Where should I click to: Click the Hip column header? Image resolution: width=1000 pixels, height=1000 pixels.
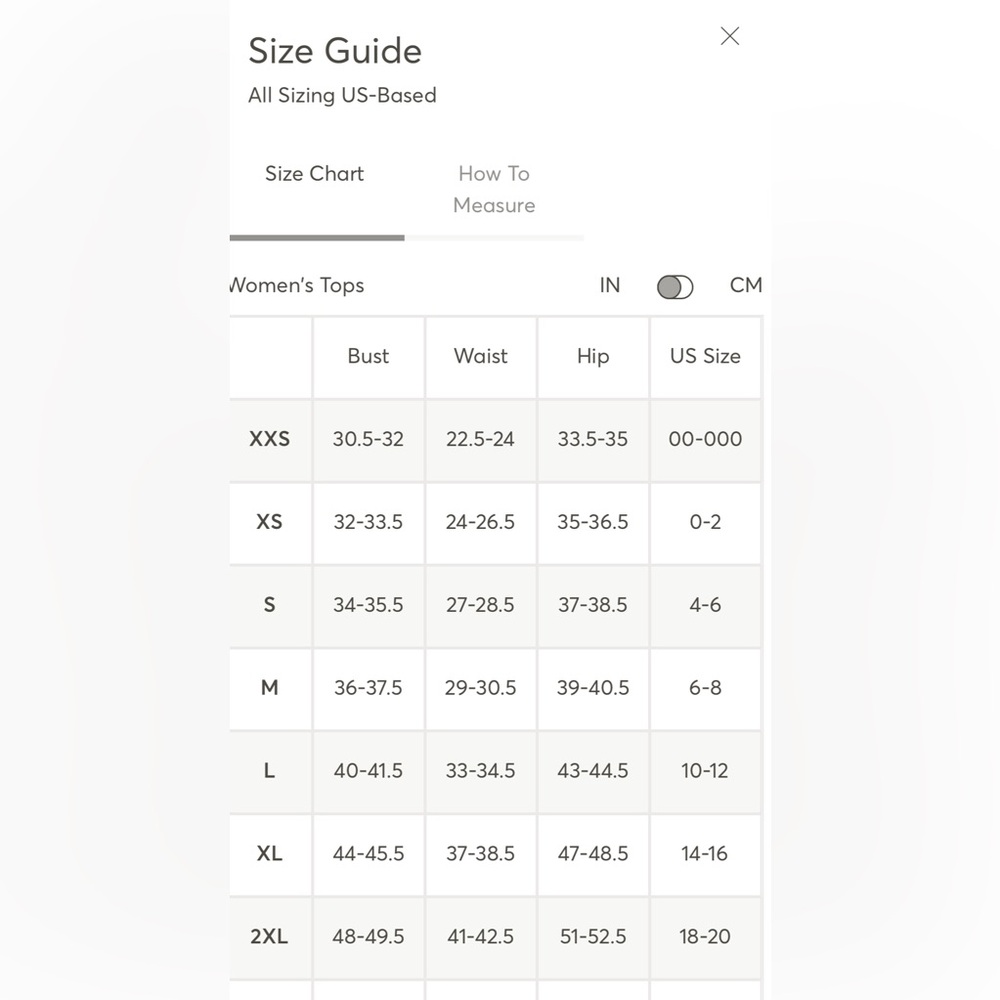click(593, 356)
